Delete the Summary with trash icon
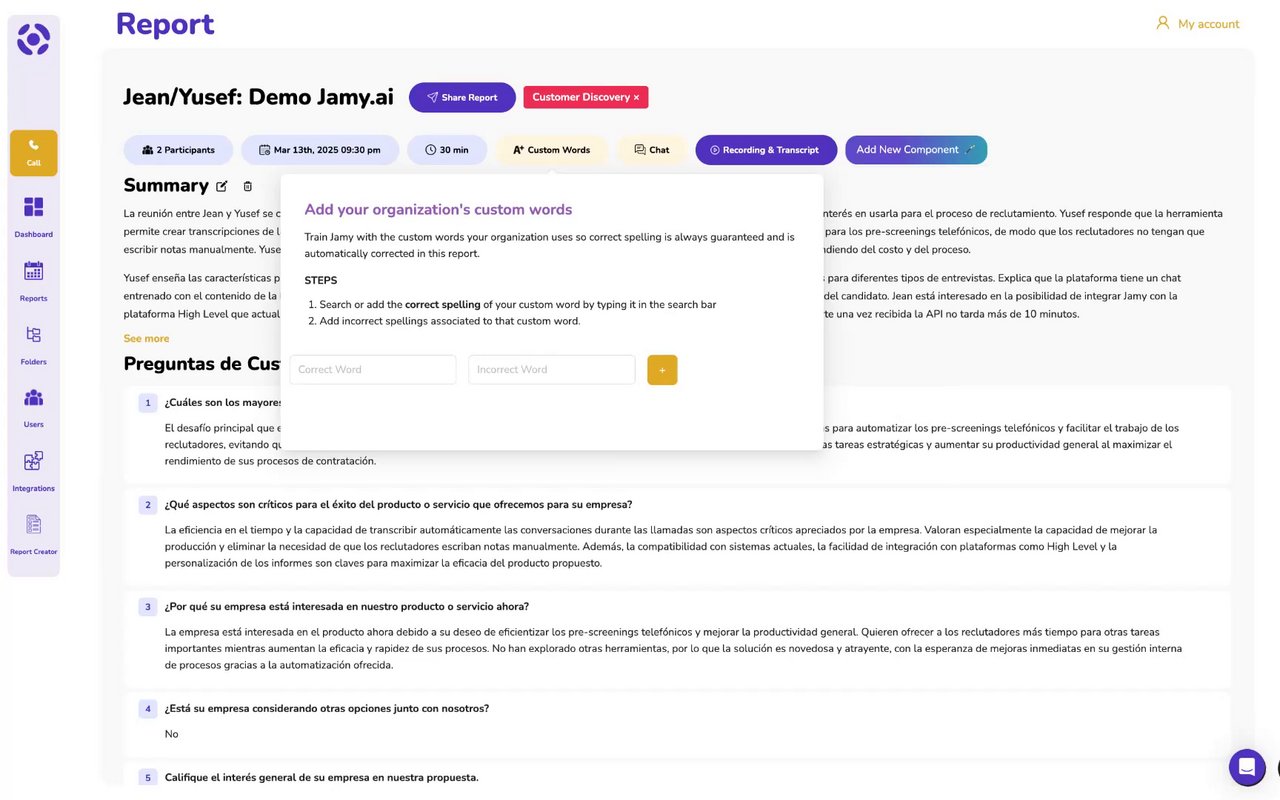1280x800 pixels. click(x=248, y=186)
